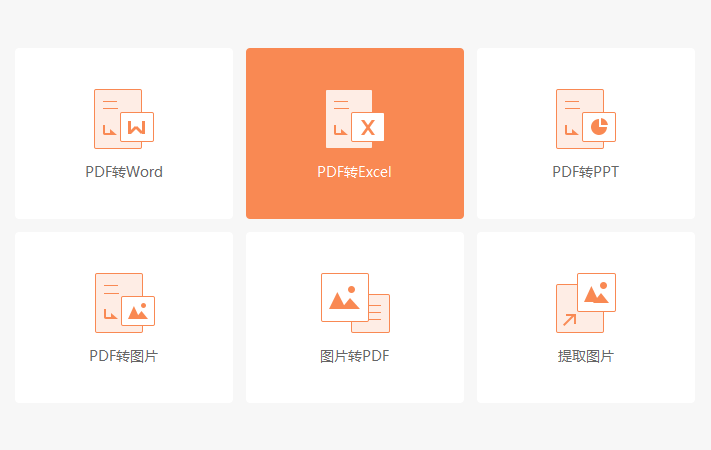Viewport: 711px width, 450px height.
Task: Click the extract images arrow icon
Action: click(x=586, y=303)
